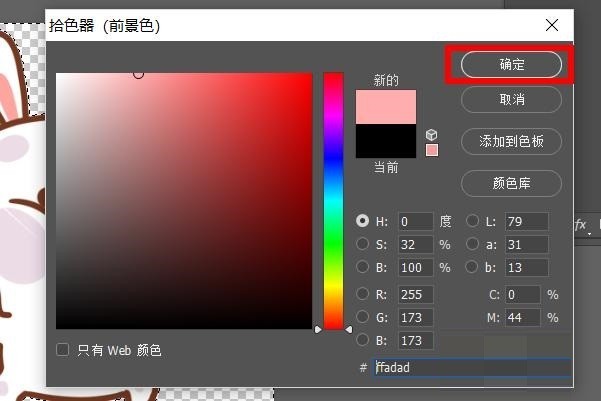
Task: Select the R red radio button
Action: coord(363,294)
